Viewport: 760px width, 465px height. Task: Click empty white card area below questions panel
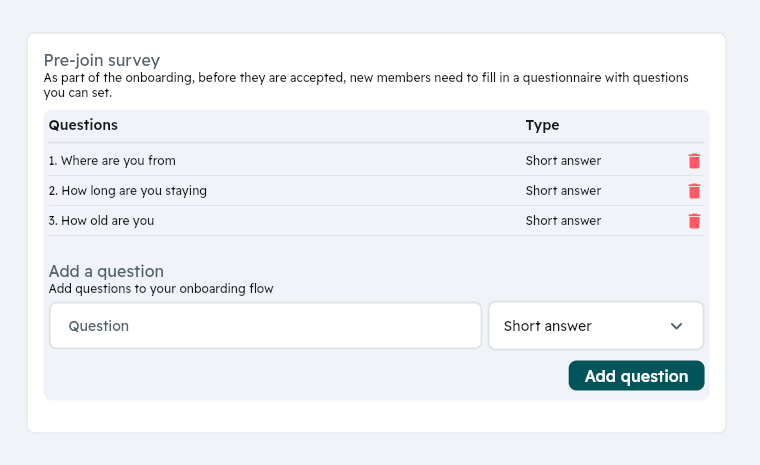coord(376,416)
